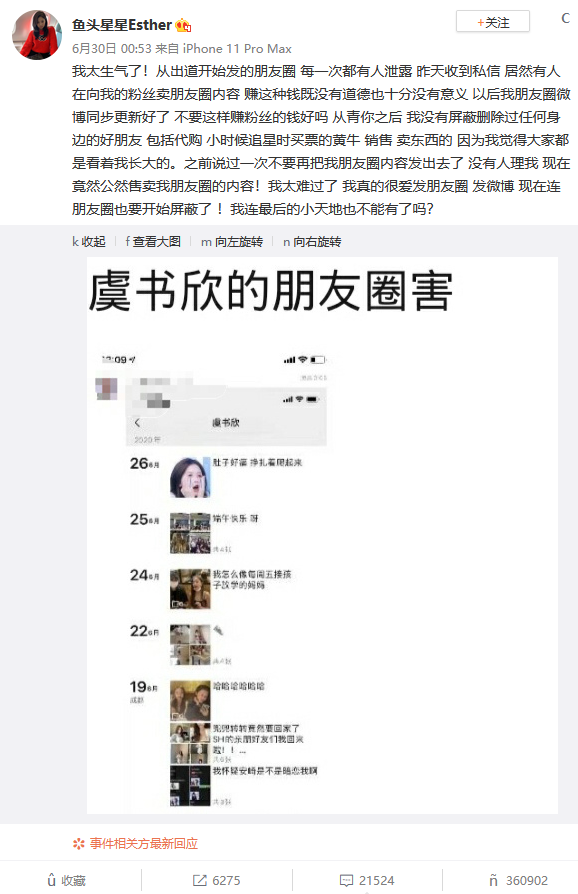Rotate image right with 向右旋转

(312, 242)
